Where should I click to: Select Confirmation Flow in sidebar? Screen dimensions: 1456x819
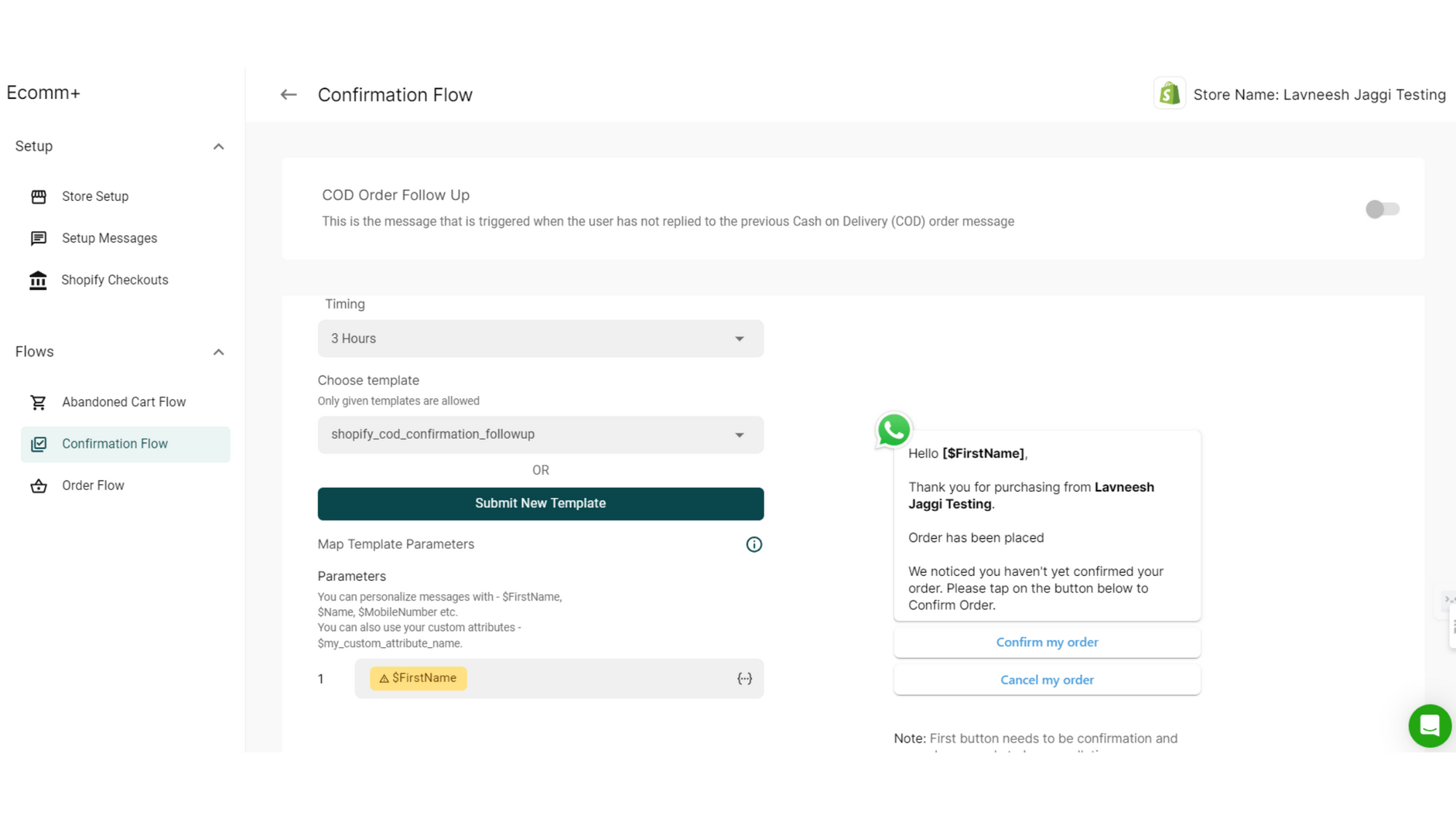(114, 444)
